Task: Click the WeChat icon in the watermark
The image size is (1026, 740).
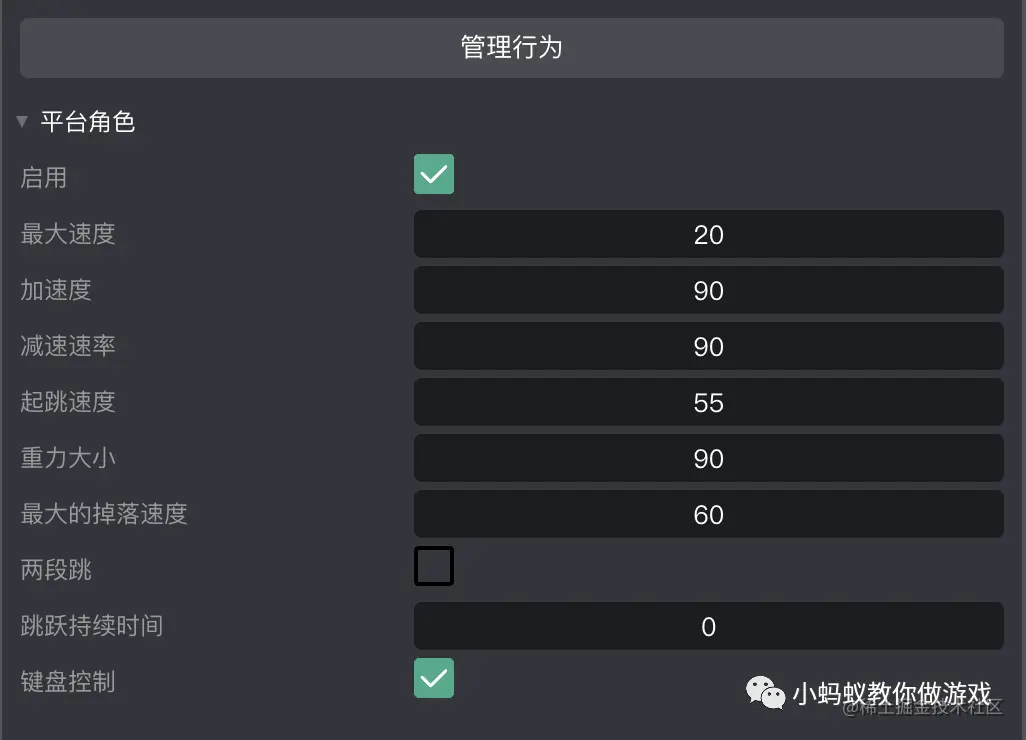Action: (x=764, y=692)
